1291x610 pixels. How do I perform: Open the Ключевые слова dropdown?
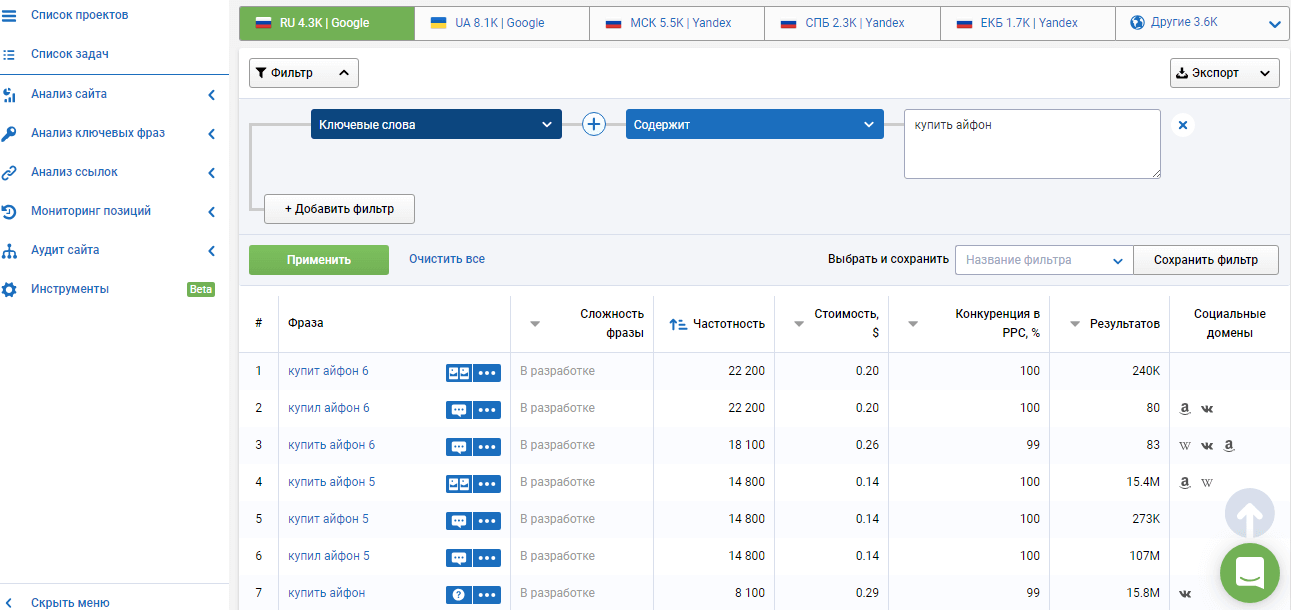pyautogui.click(x=435, y=125)
